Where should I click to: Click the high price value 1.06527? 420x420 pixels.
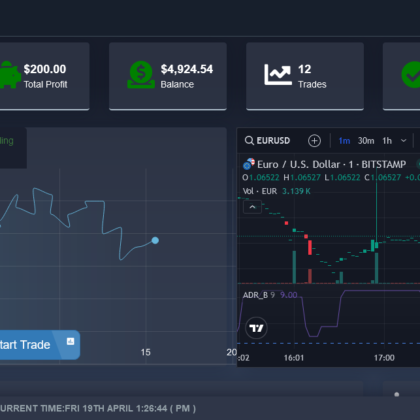coord(305,177)
